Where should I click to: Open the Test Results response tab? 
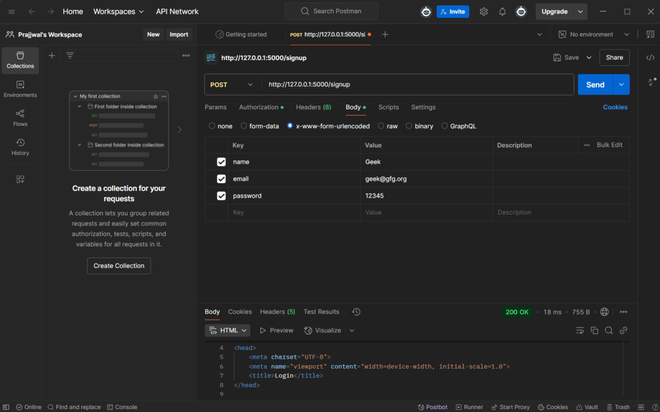pos(321,312)
